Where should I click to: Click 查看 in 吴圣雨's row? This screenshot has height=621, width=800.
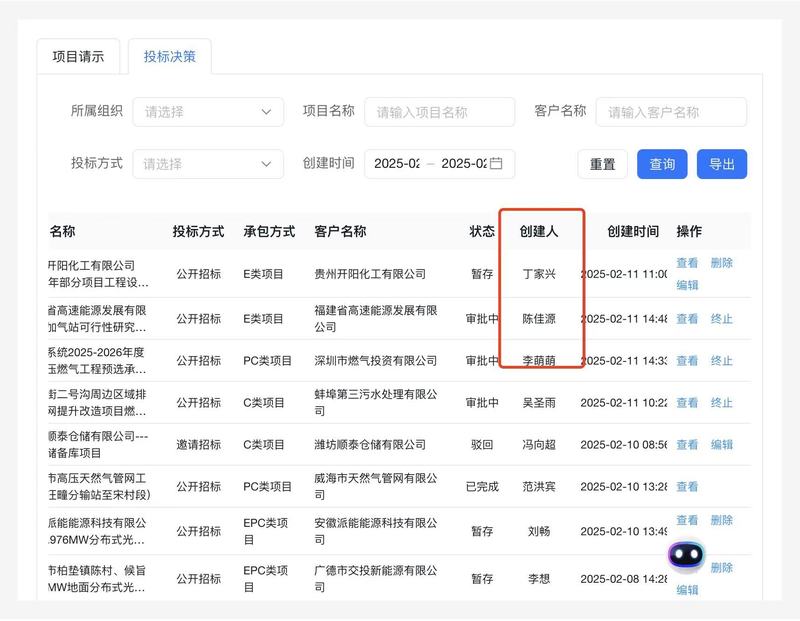tap(687, 403)
